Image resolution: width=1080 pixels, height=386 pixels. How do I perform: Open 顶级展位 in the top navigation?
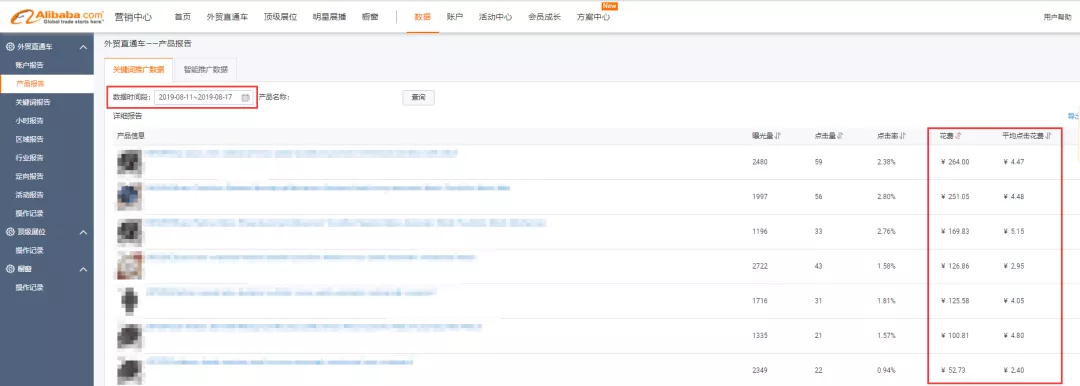click(280, 17)
